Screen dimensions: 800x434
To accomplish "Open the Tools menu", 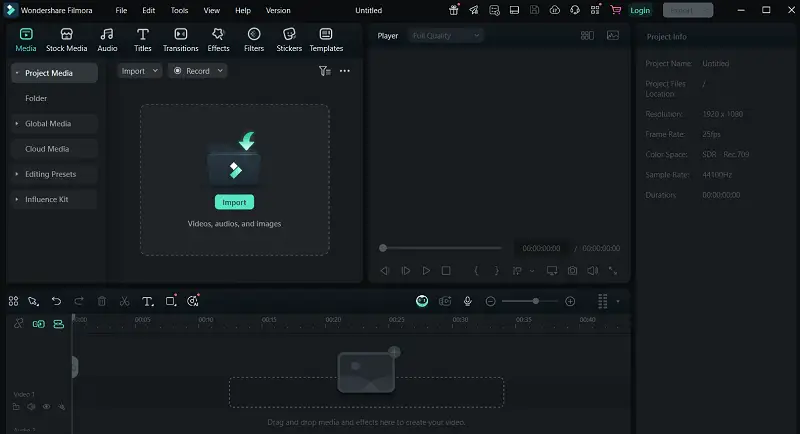I will tap(179, 10).
